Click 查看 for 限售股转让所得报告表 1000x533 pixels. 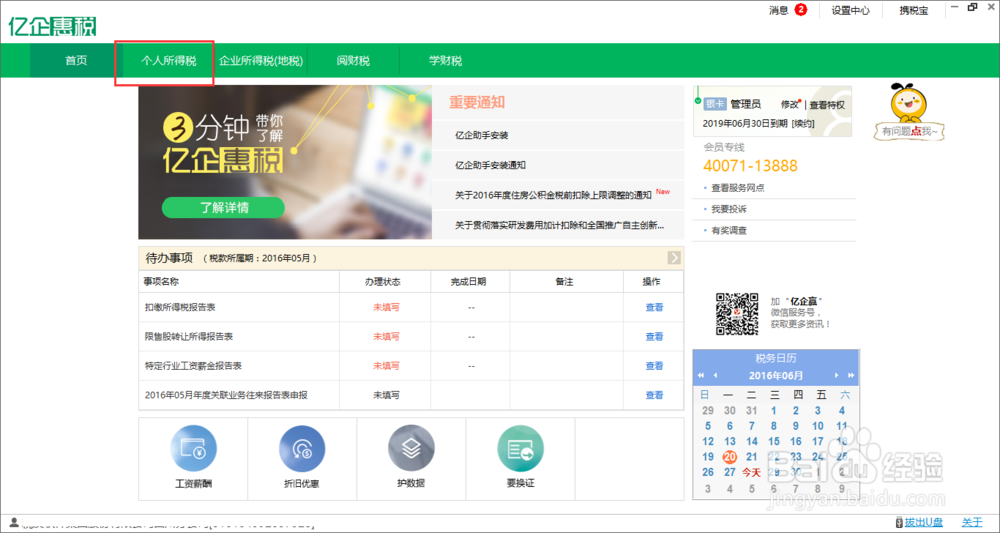pos(654,337)
